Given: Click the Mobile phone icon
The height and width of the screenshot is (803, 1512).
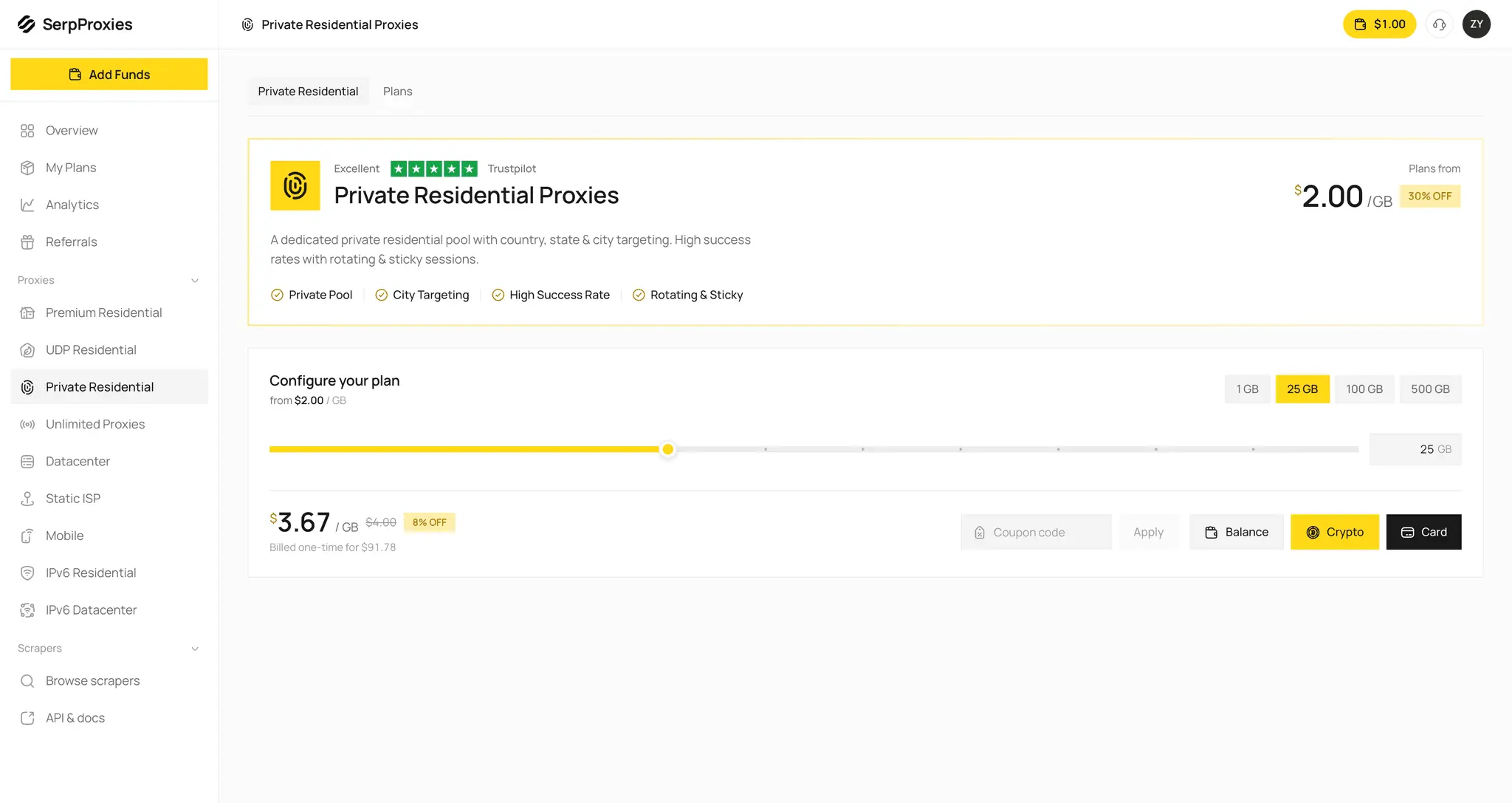Looking at the screenshot, I should tap(27, 536).
